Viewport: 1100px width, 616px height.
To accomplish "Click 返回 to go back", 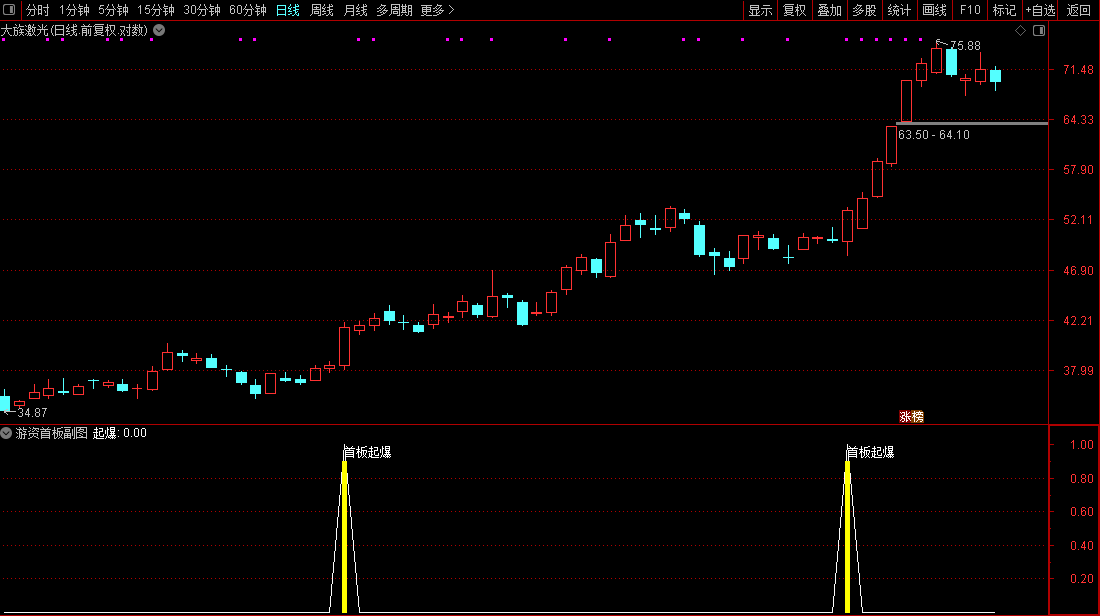I will 1079,10.
